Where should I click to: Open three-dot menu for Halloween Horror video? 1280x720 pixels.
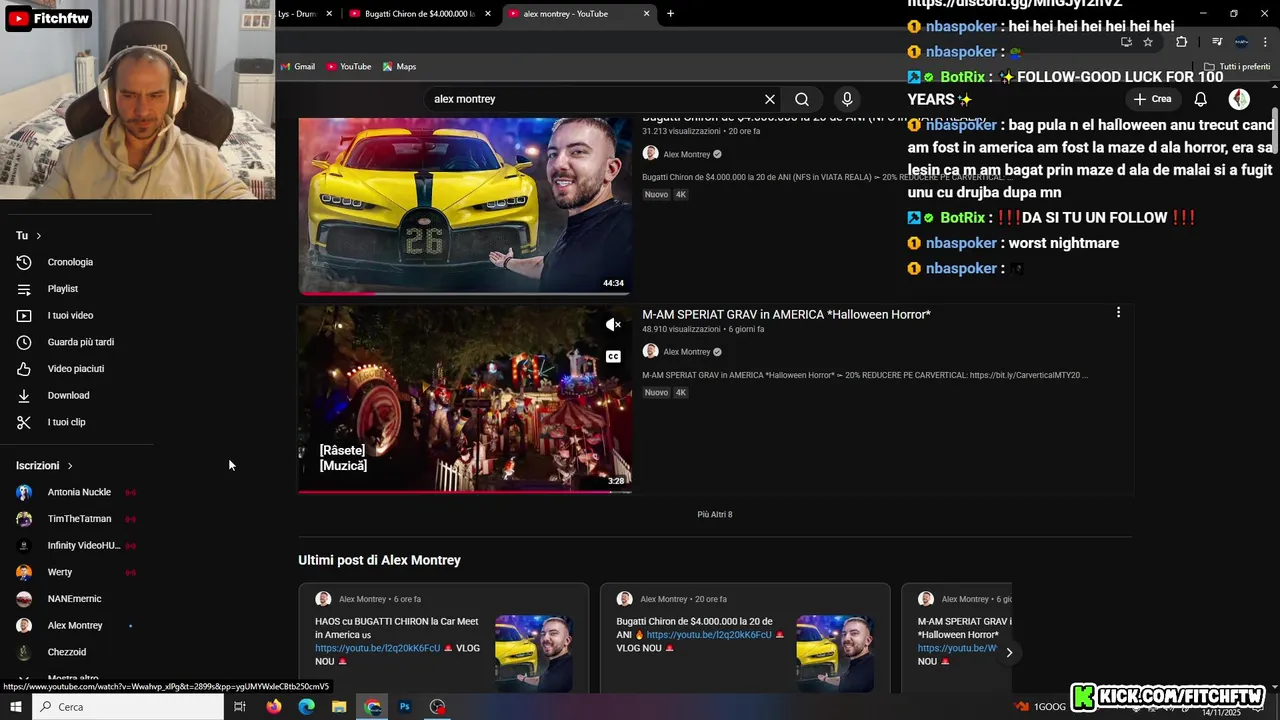click(x=1118, y=313)
